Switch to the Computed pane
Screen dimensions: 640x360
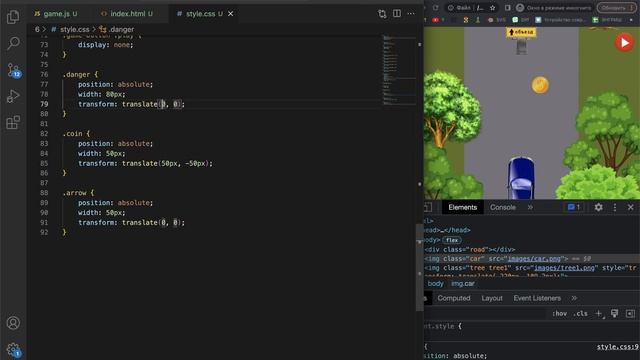[453, 298]
